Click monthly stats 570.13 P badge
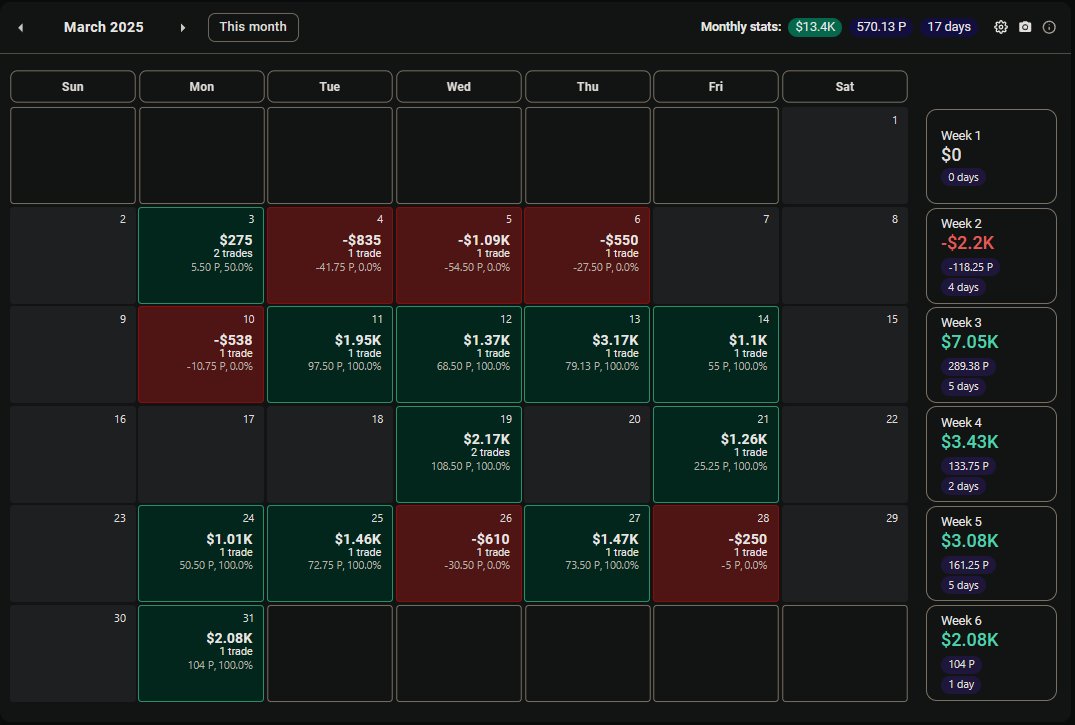 coord(881,27)
